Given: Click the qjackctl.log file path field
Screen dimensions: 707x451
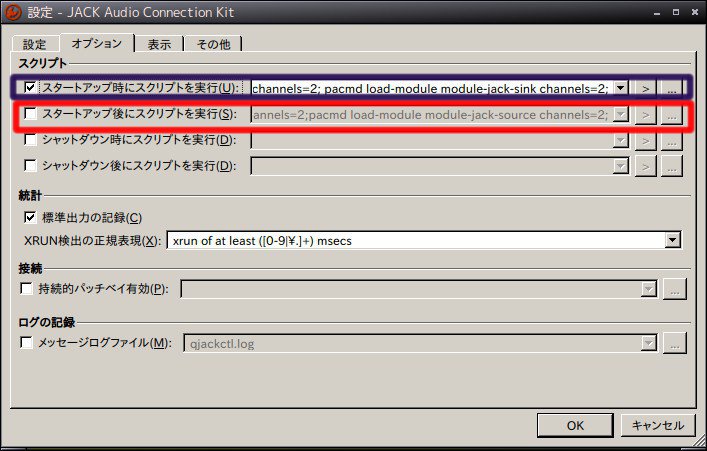Looking at the screenshot, I should [x=412, y=344].
